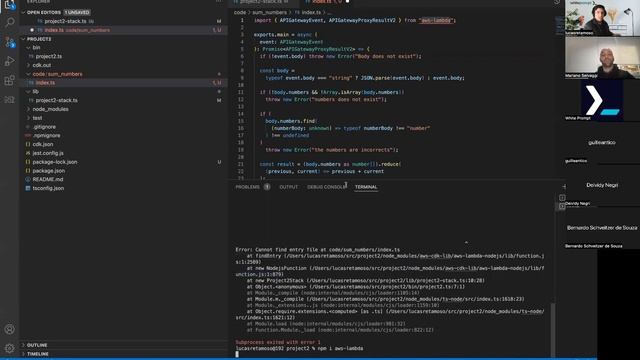This screenshot has height=360, width=640.
Task: Click the 'aws-lambda' import string in code
Action: click(x=436, y=20)
